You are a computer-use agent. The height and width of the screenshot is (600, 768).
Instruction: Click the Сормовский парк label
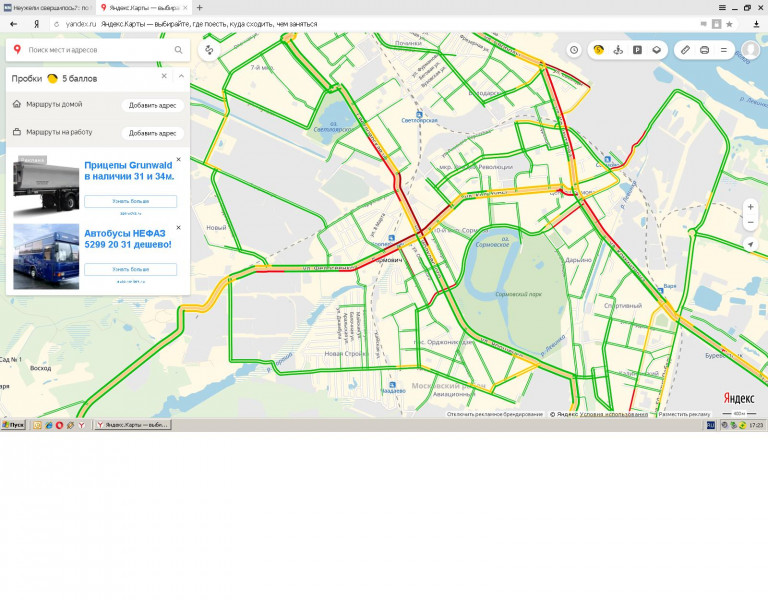click(x=518, y=294)
